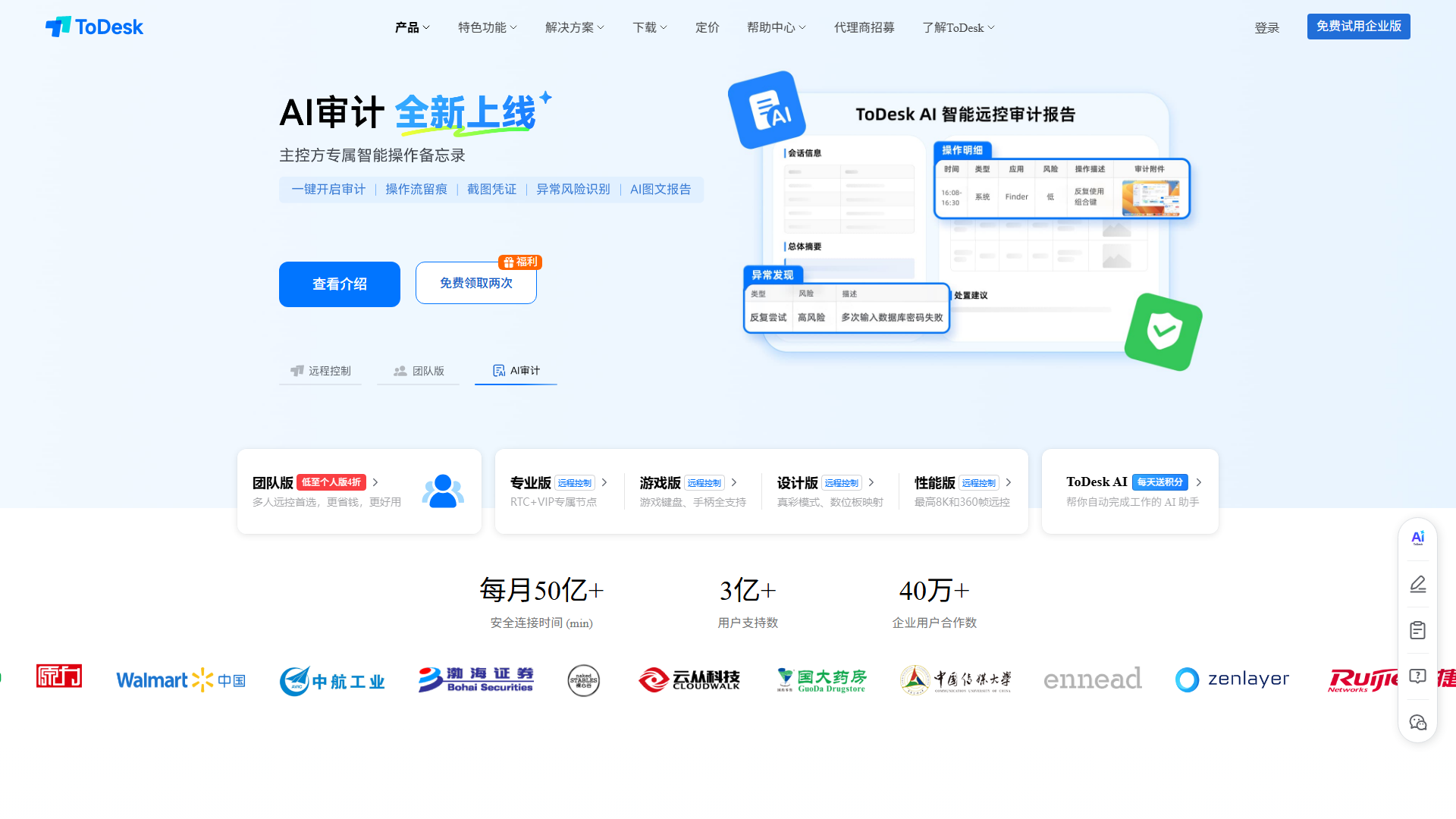Viewport: 1456px width, 819px height.
Task: Click the zenlayer logo
Action: (x=1232, y=679)
